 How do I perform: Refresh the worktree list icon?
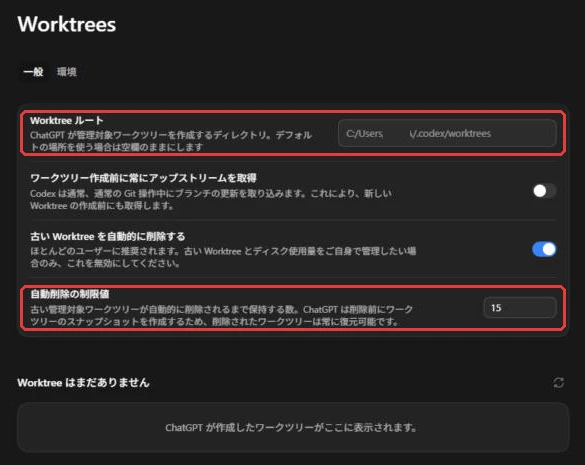pyautogui.click(x=558, y=383)
